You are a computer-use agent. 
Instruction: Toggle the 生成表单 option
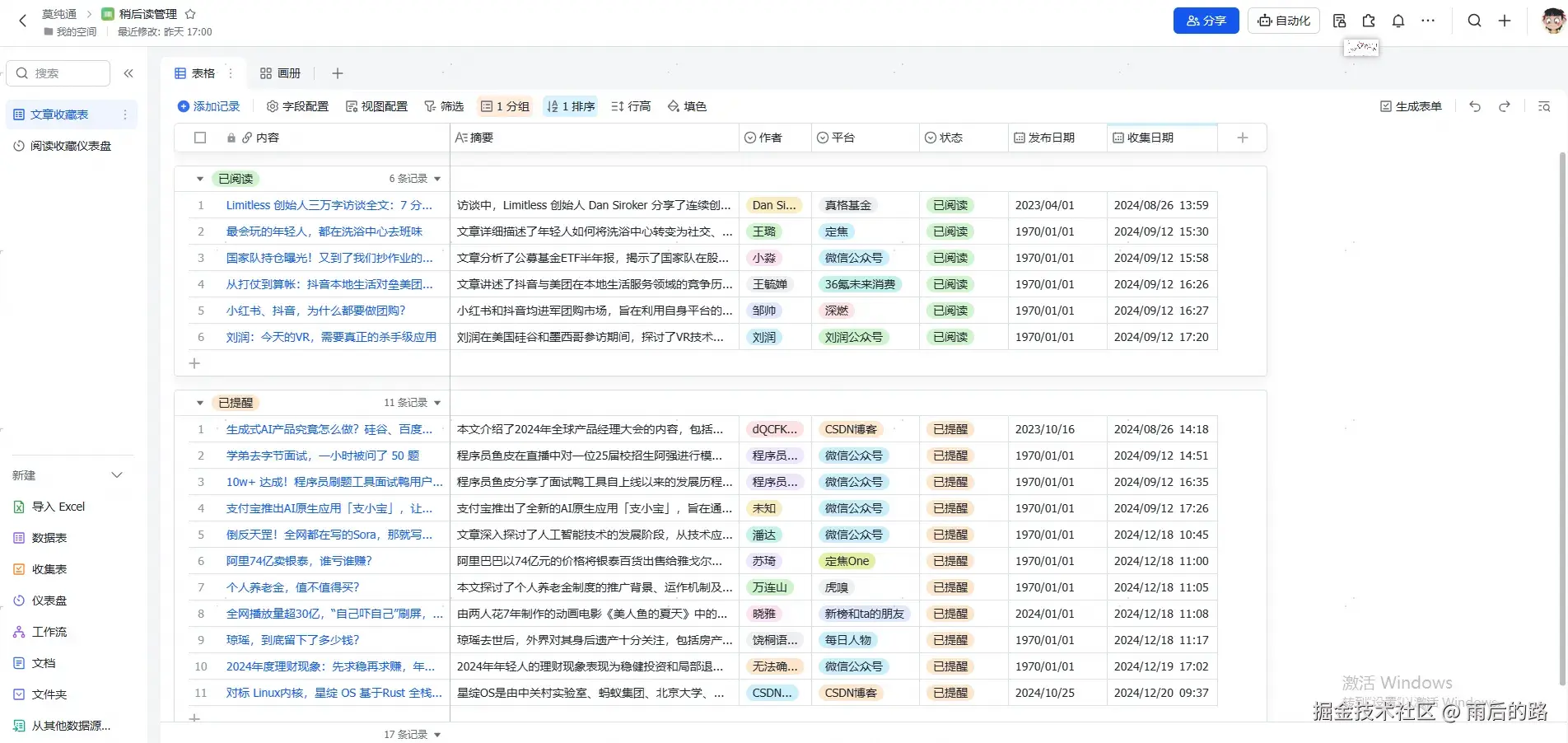[x=1411, y=105]
